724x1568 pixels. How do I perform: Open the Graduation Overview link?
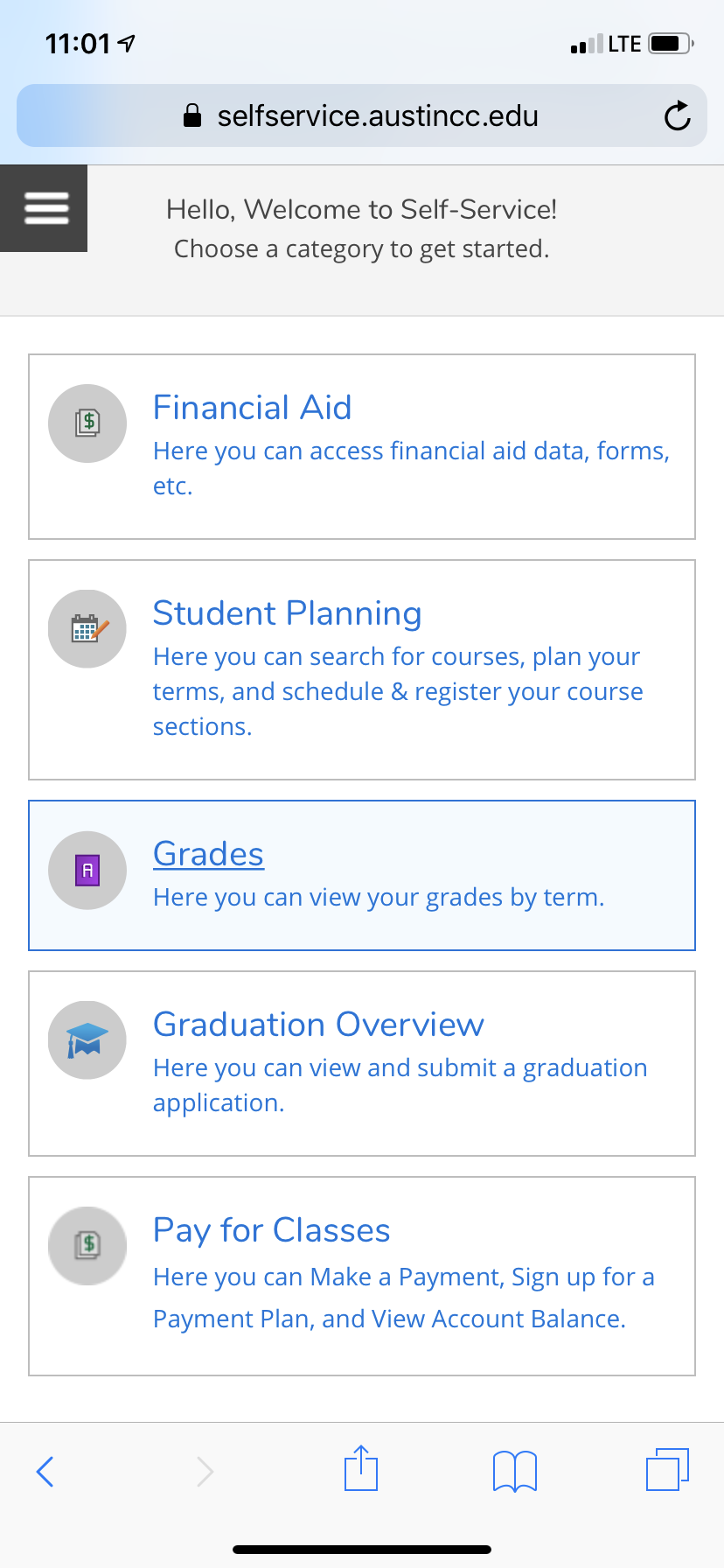tap(318, 1025)
